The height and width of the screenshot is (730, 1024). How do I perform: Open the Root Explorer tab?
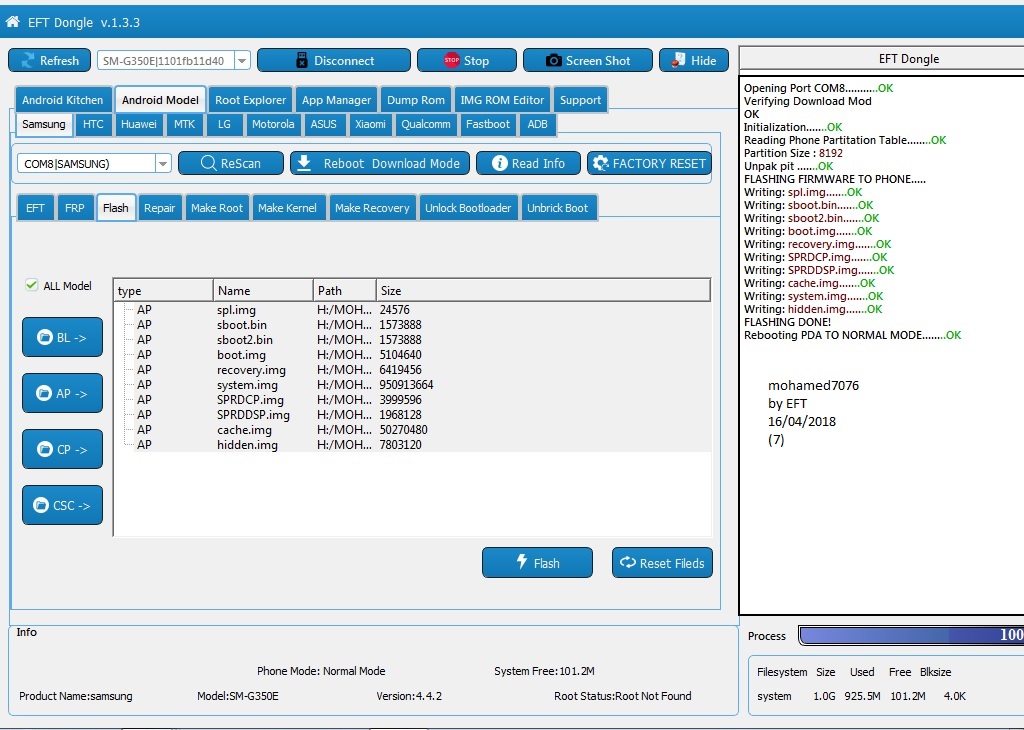coord(251,100)
